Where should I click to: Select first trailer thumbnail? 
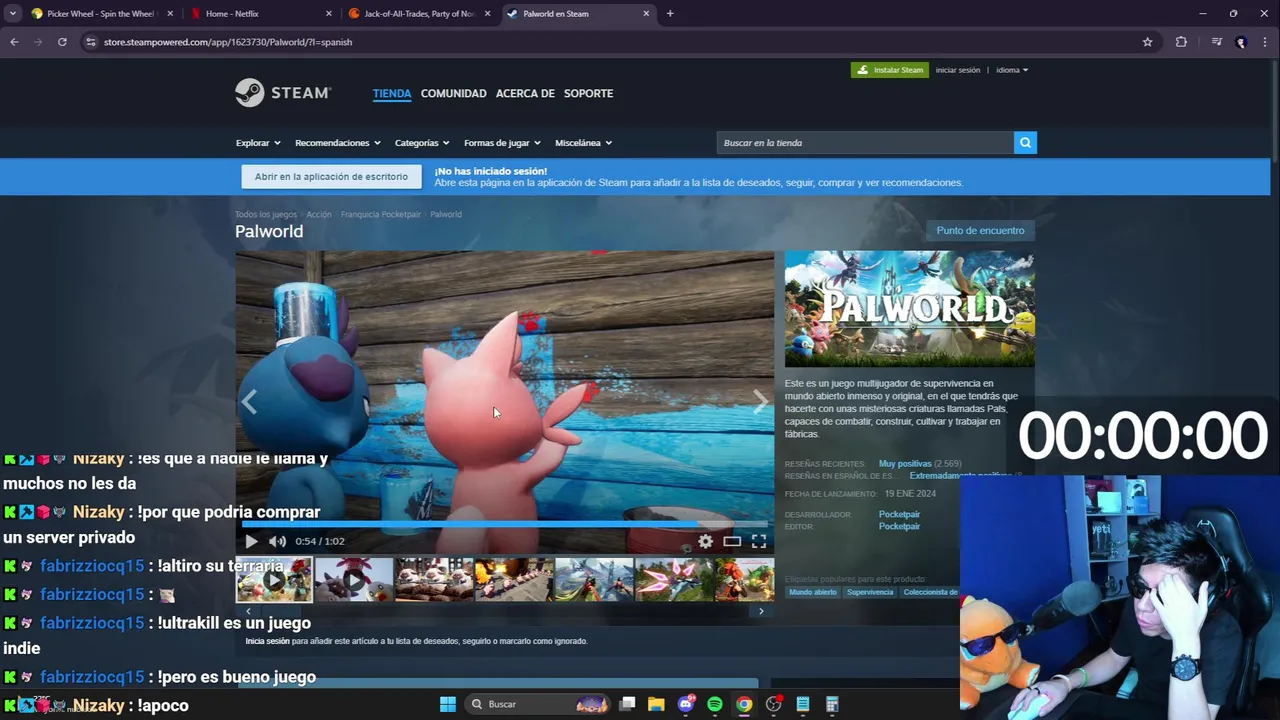point(274,580)
